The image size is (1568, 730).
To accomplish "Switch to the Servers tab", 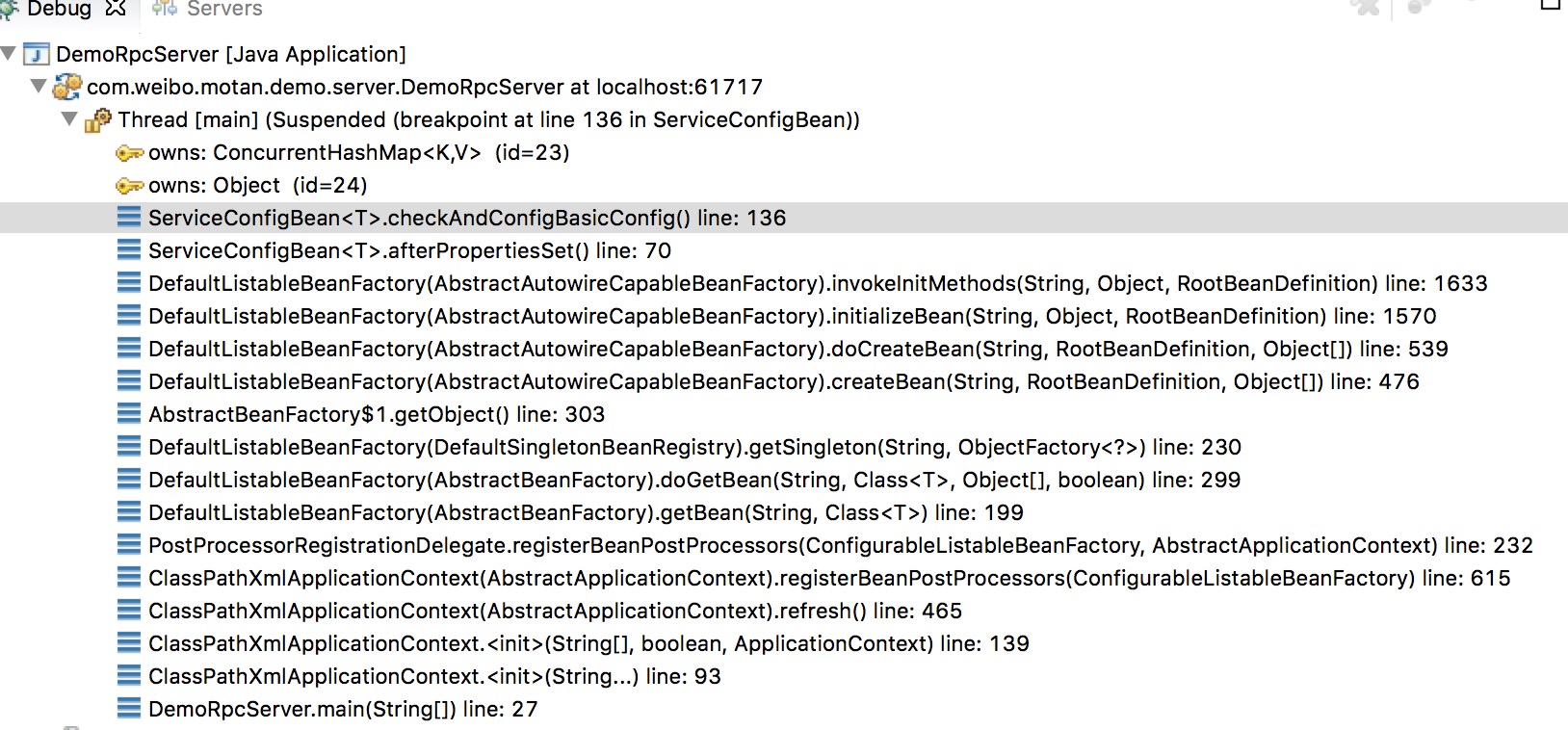I will (x=223, y=9).
